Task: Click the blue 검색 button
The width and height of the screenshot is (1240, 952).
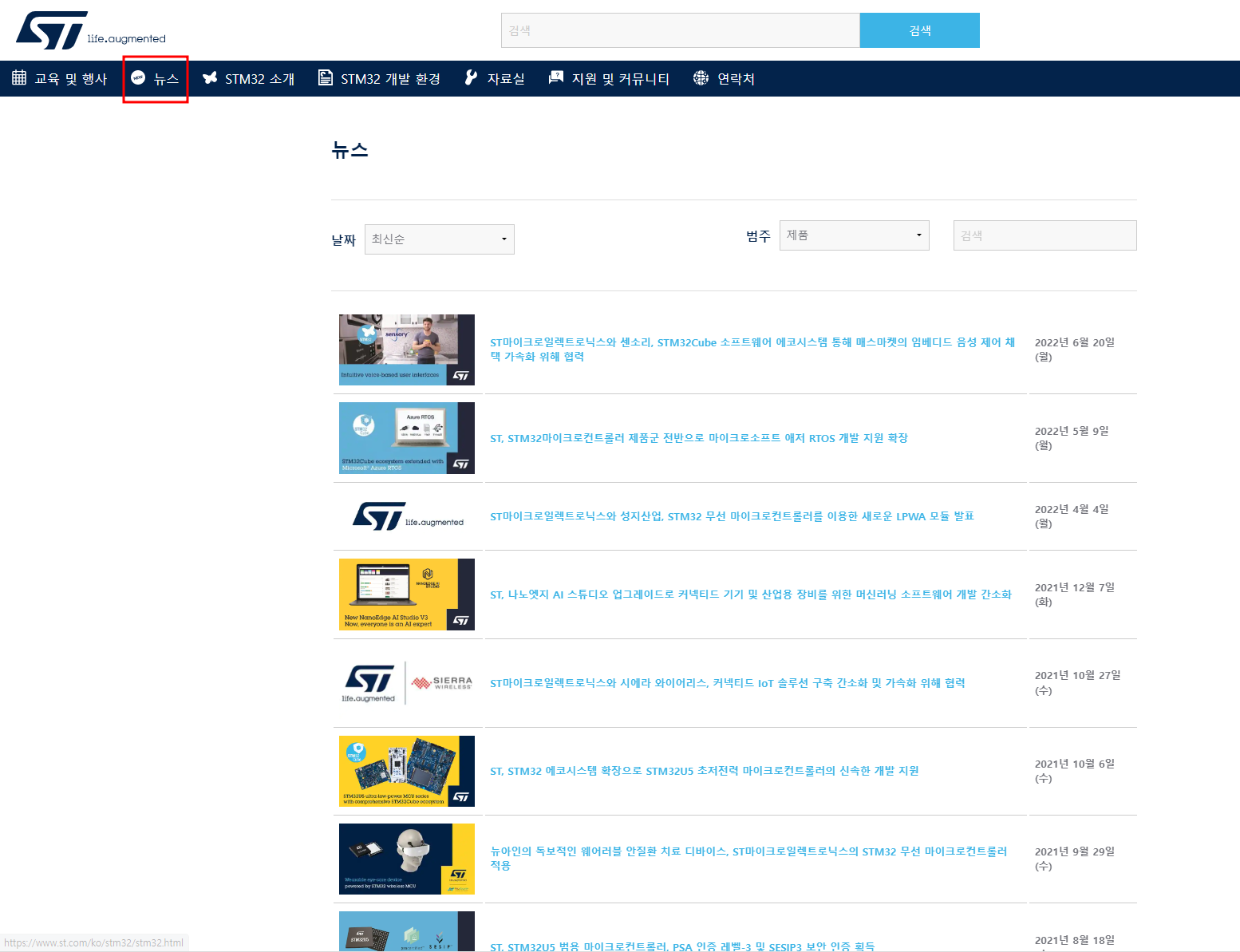Action: click(919, 30)
